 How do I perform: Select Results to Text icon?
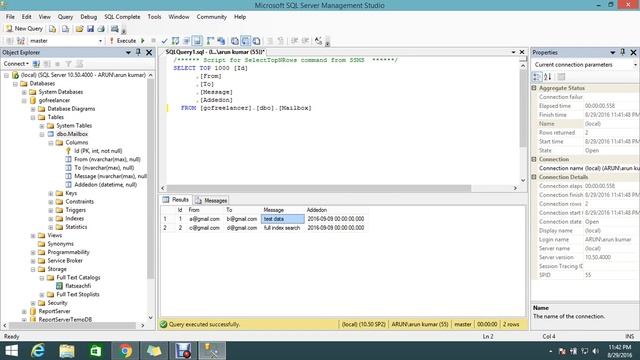coord(235,41)
